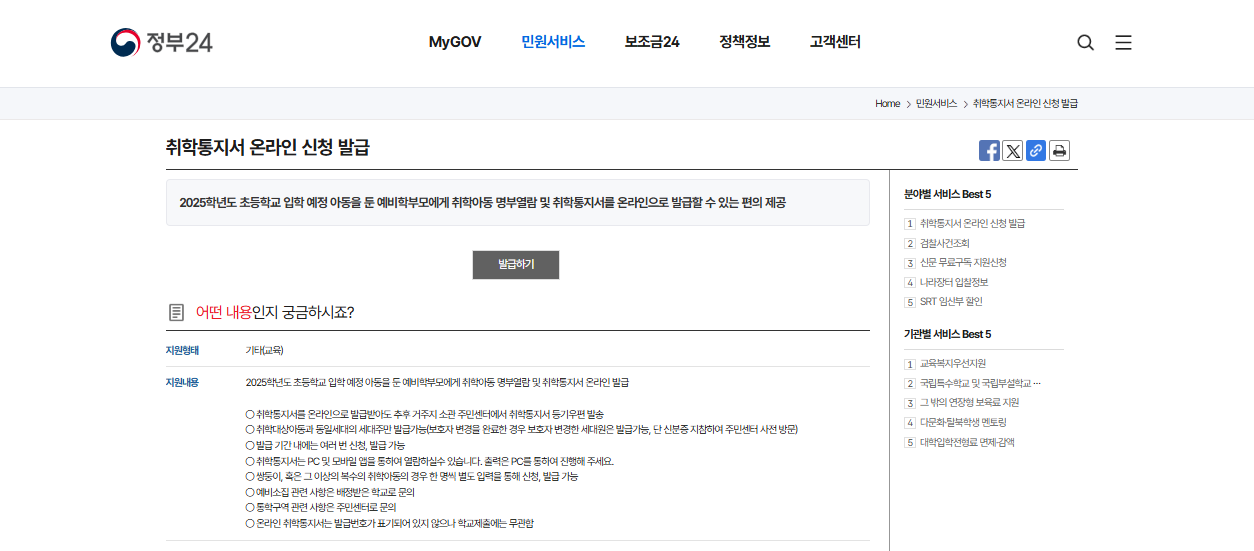This screenshot has height=551, width=1254.
Task: Click the 통학구역 관련 사항은 주민센터로 문의 line
Action: tap(321, 508)
